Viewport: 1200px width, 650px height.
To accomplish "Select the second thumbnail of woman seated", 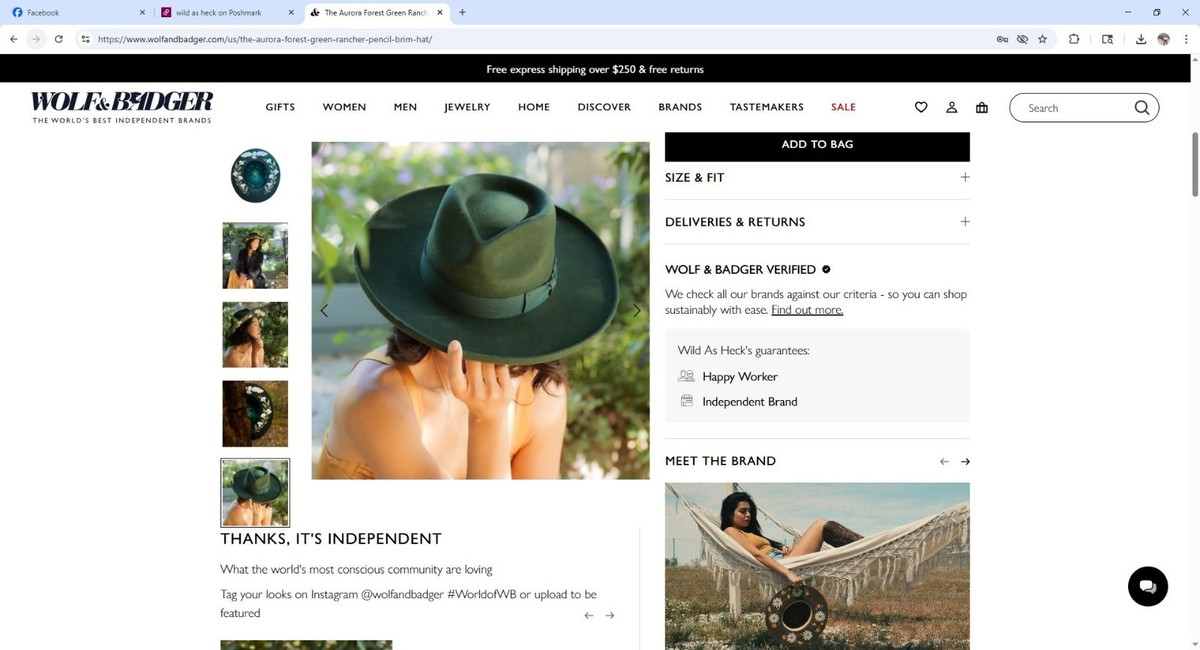I will (255, 256).
